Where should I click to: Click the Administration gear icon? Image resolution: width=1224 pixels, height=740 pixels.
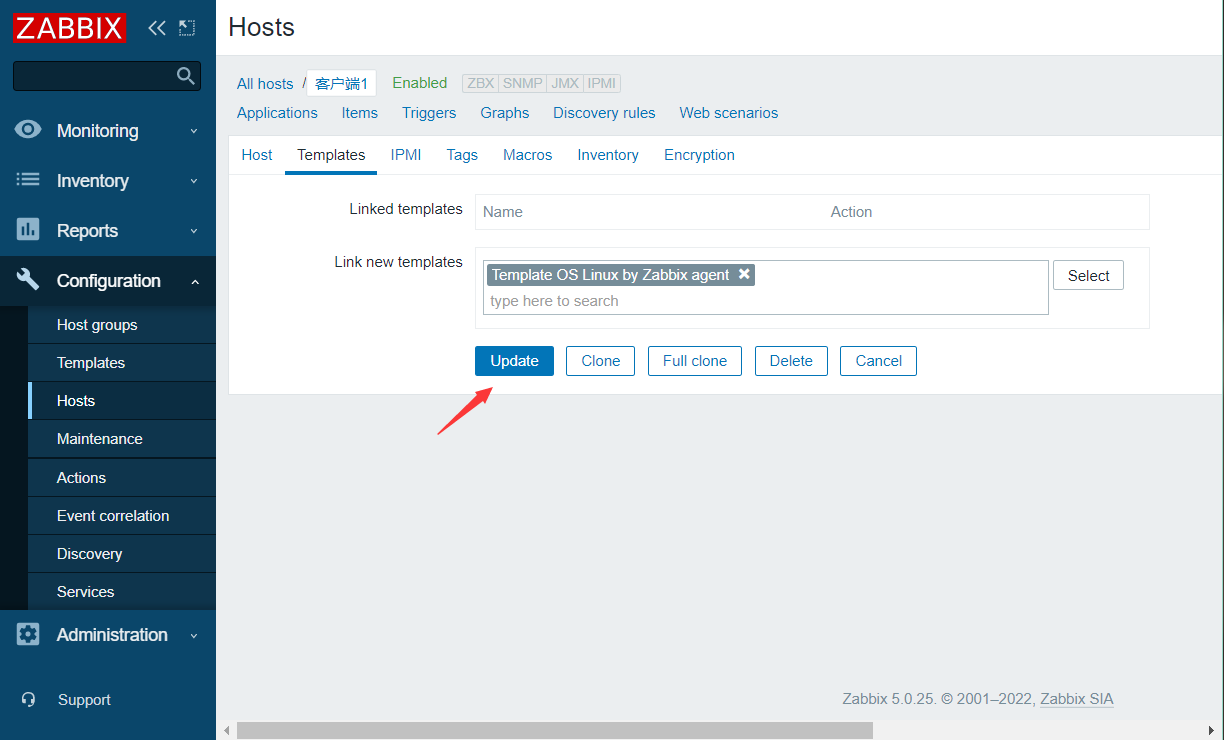(x=28, y=634)
